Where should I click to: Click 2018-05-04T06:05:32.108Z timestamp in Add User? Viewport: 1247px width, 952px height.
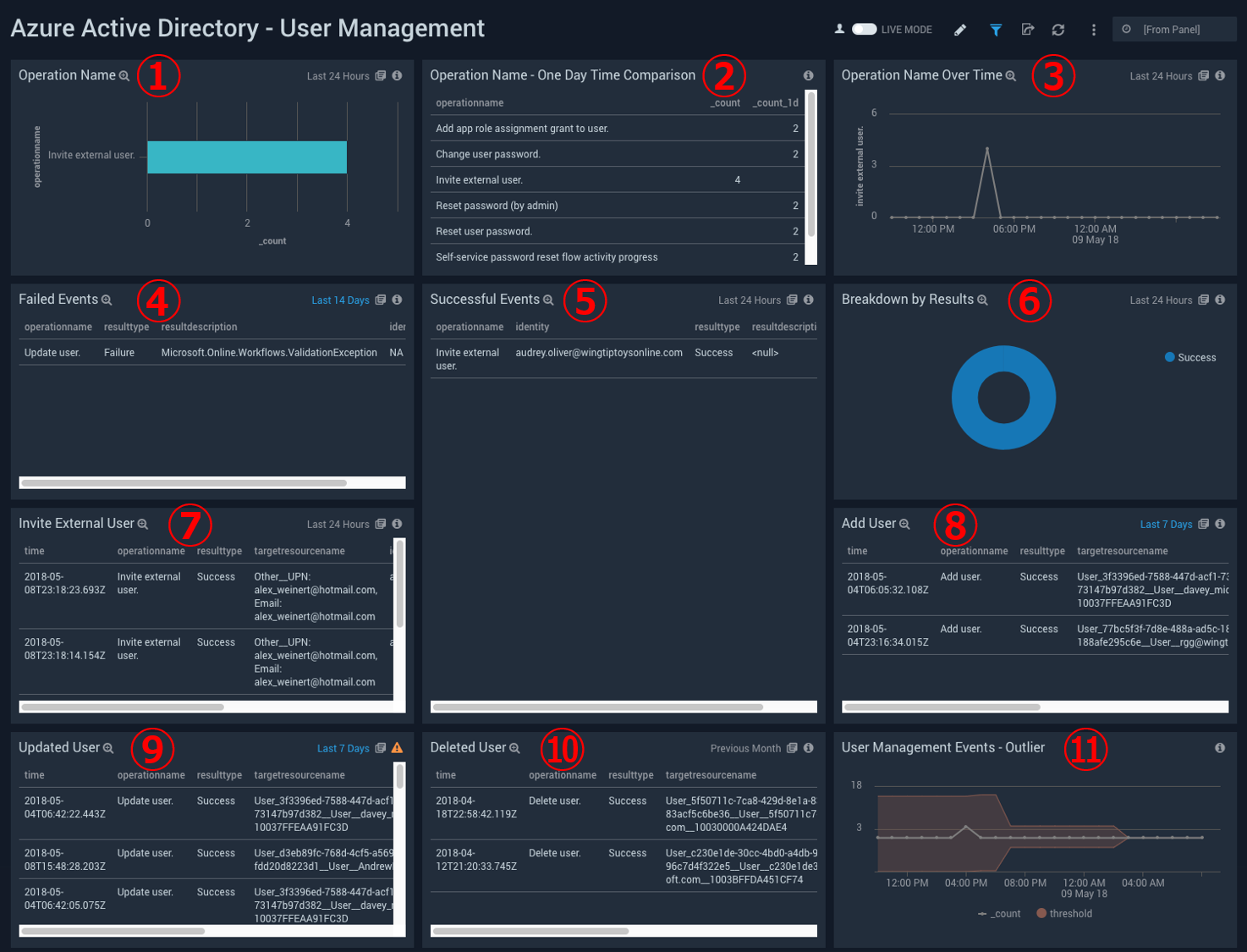pos(887,584)
